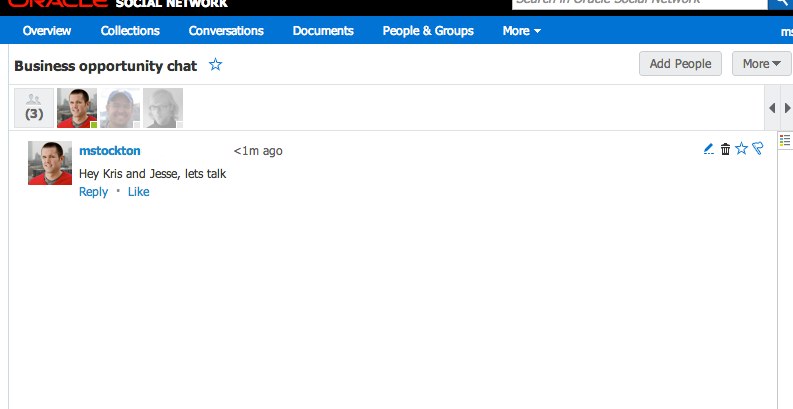Click the mstockton username link
793x409 pixels.
tap(110, 151)
